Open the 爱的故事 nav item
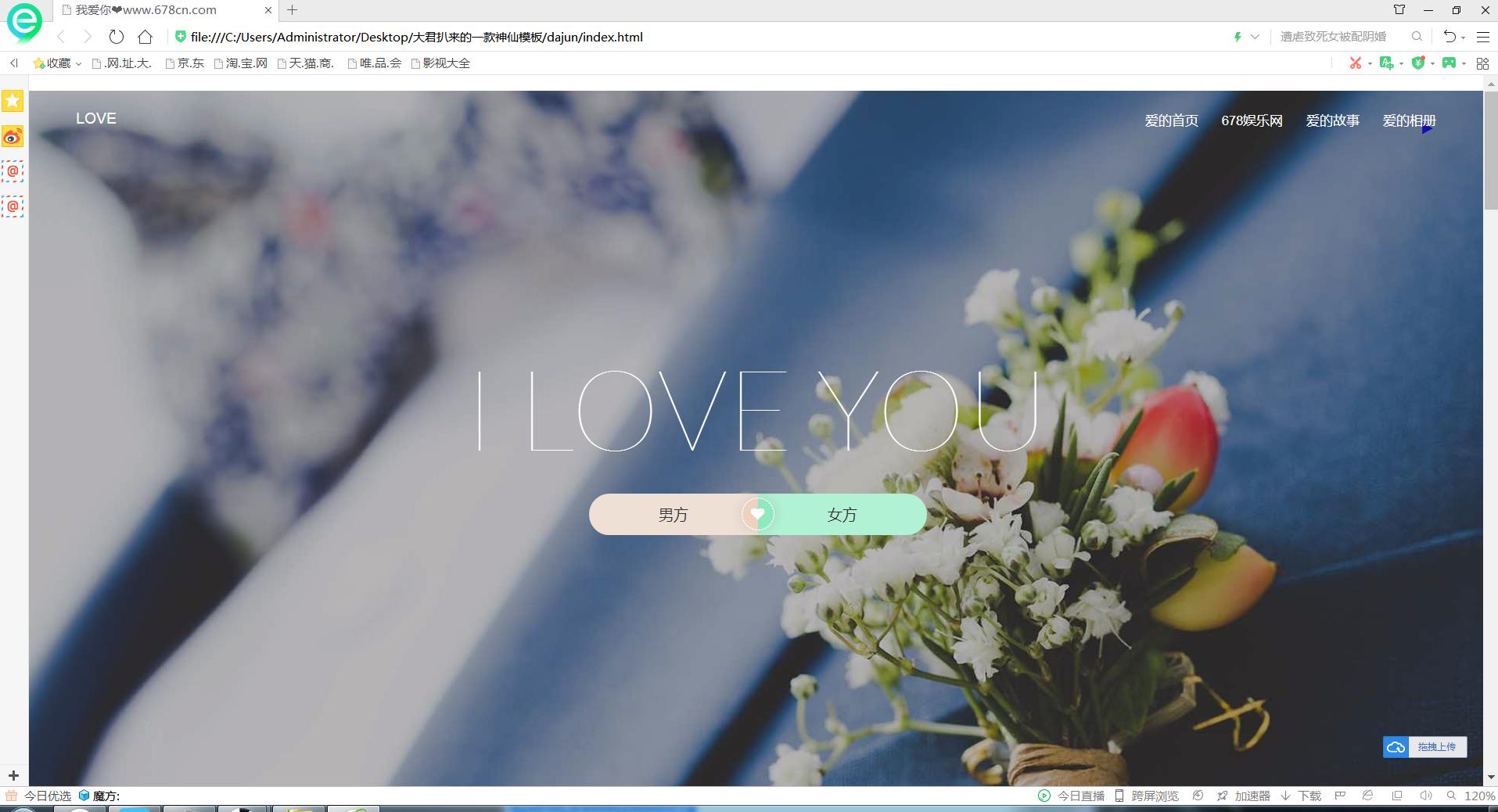The image size is (1498, 812). click(1332, 120)
